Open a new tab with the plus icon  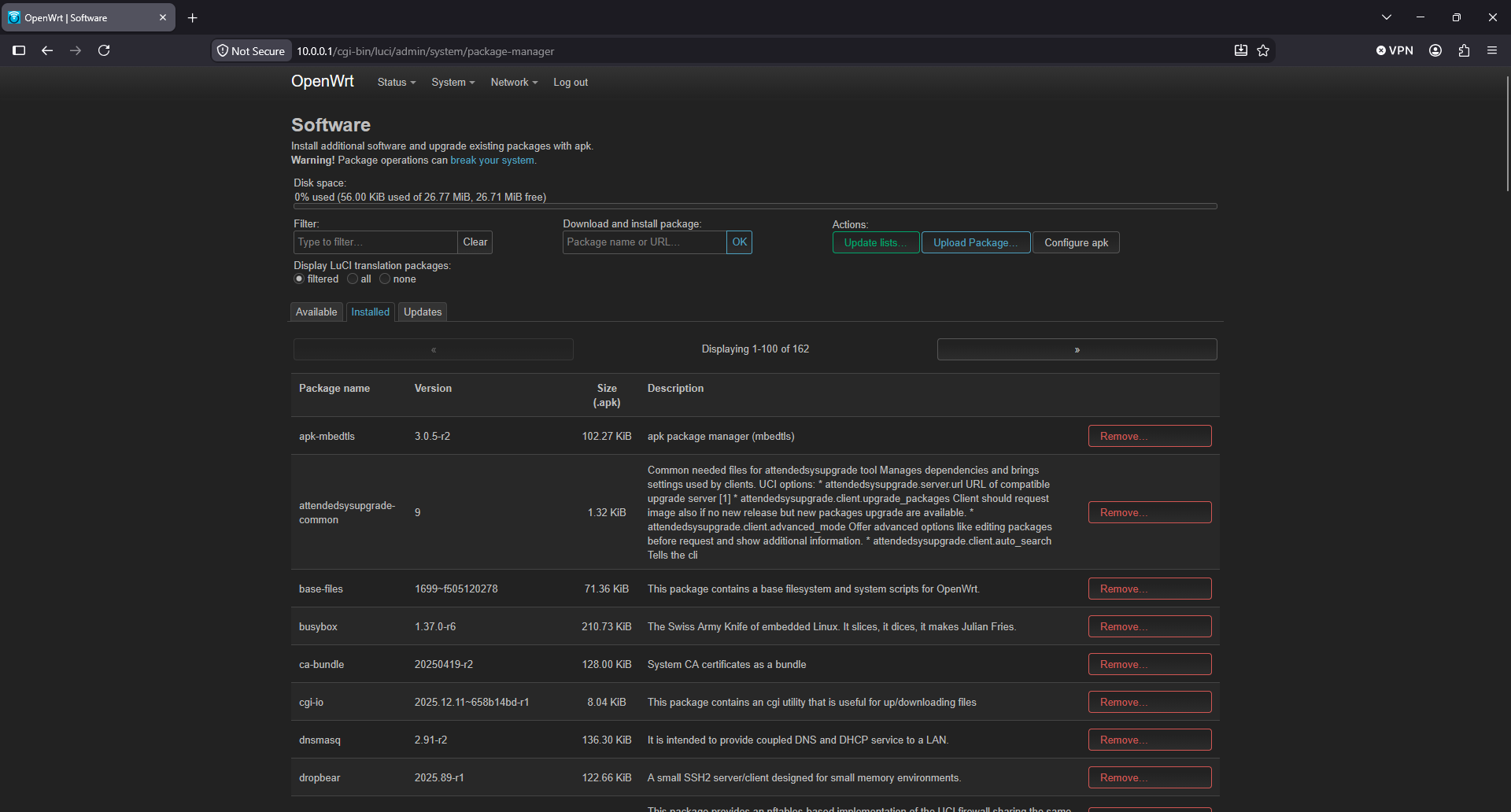point(192,17)
